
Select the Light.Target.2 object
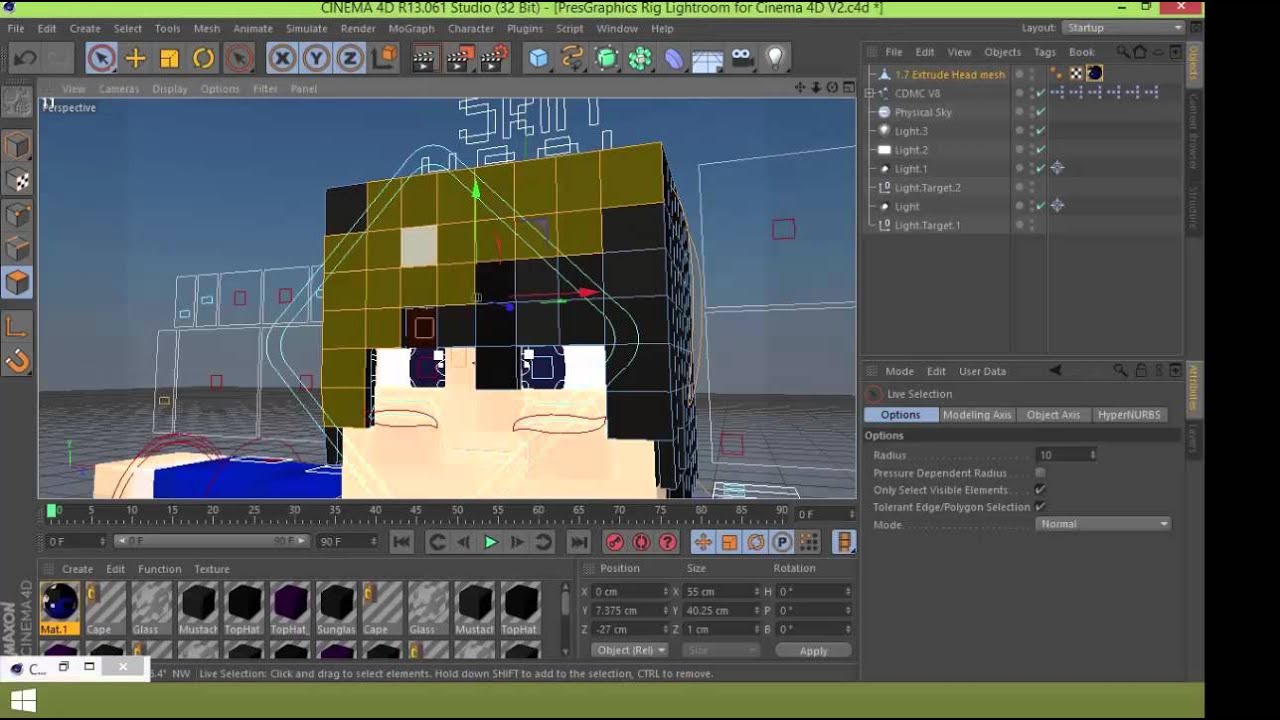point(927,187)
